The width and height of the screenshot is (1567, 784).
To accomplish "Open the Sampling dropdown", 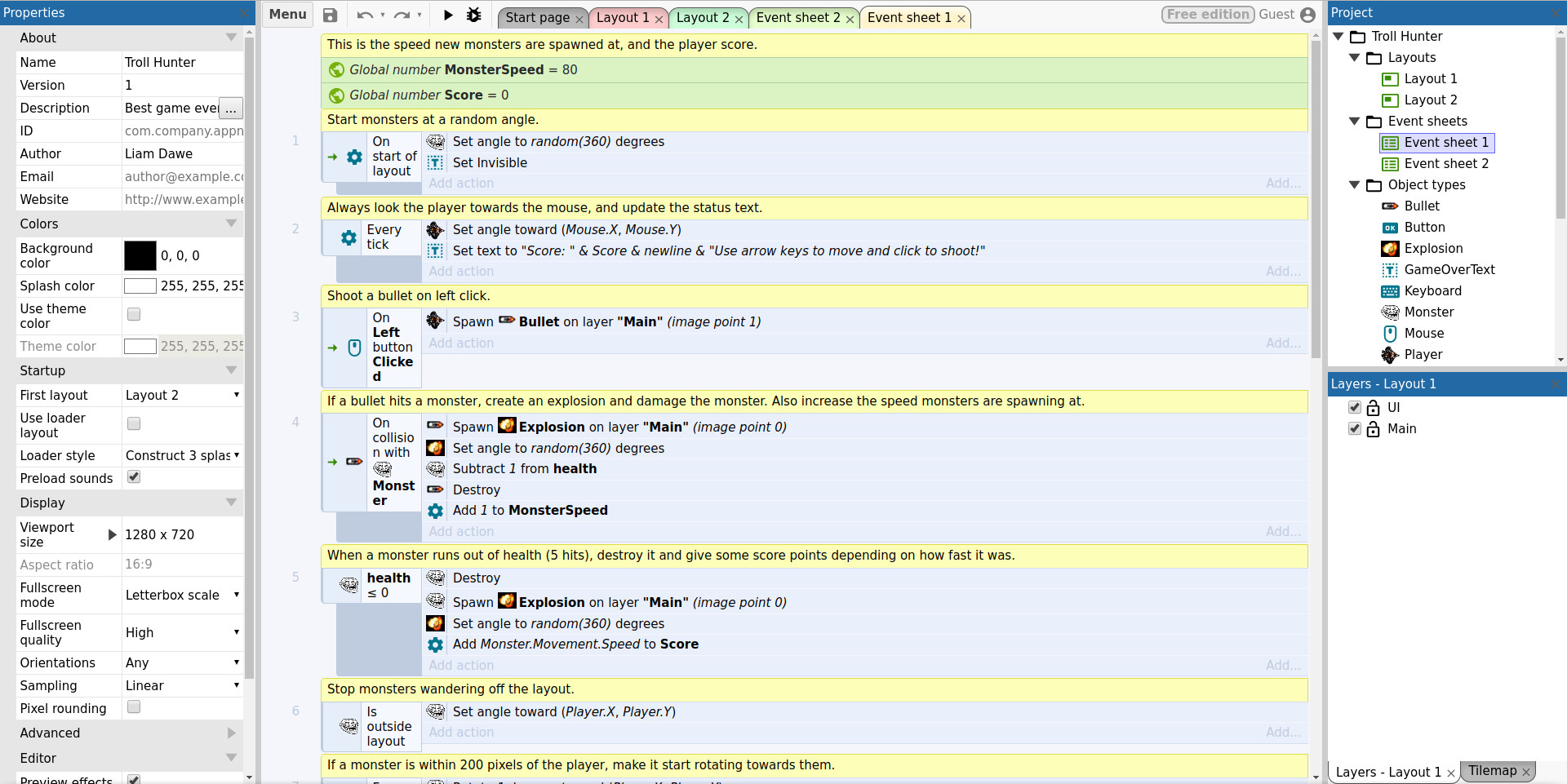I will tap(183, 686).
